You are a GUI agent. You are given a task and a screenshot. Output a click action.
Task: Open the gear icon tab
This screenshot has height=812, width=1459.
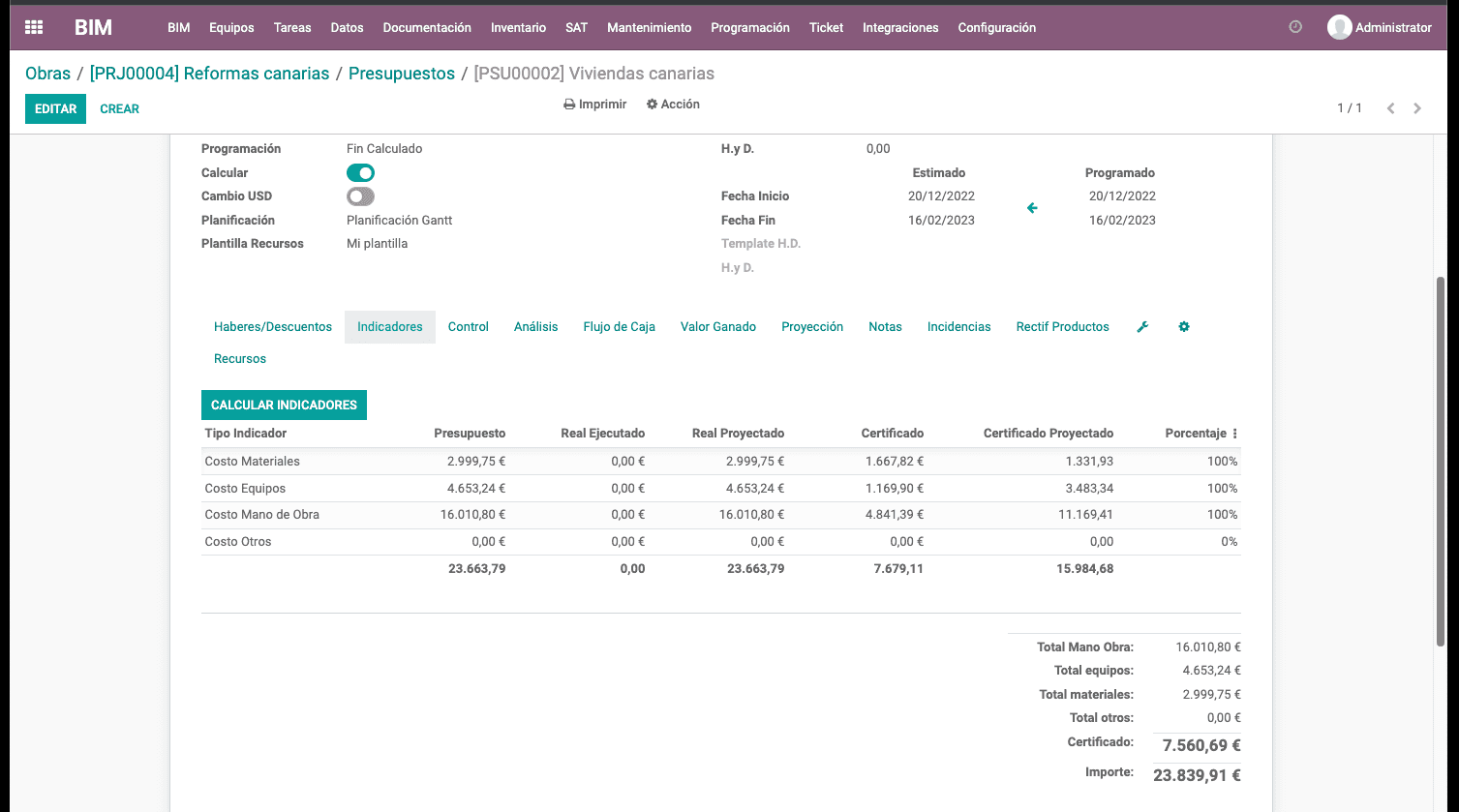pyautogui.click(x=1184, y=327)
